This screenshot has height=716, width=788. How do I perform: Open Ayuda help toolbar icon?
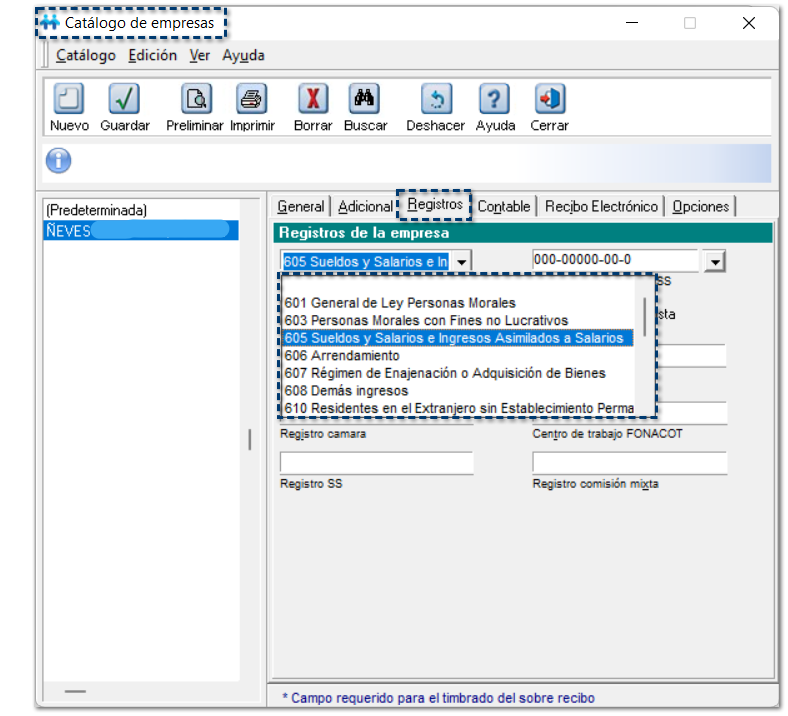click(495, 99)
